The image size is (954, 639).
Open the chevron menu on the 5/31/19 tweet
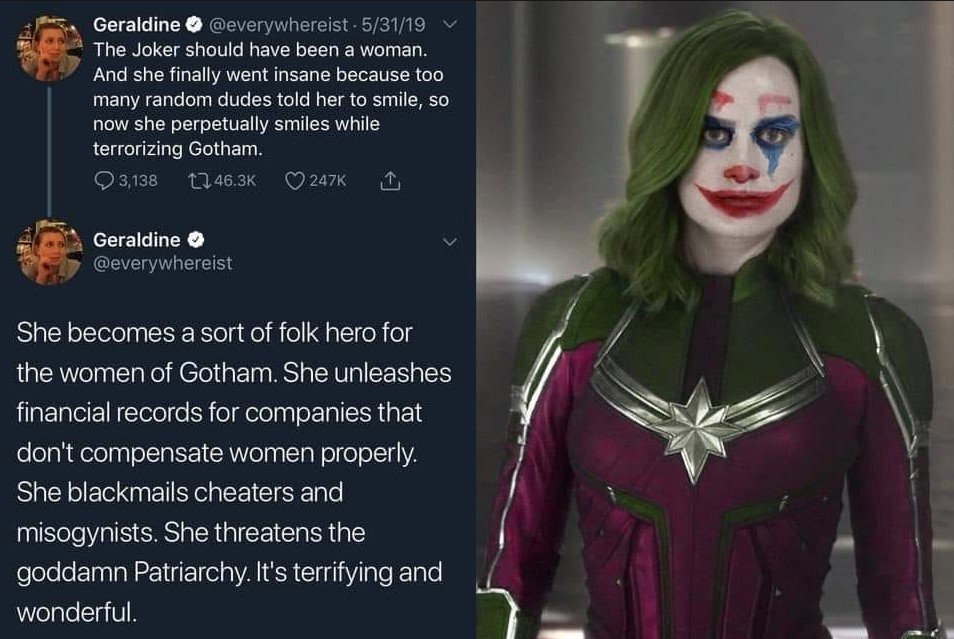click(449, 23)
